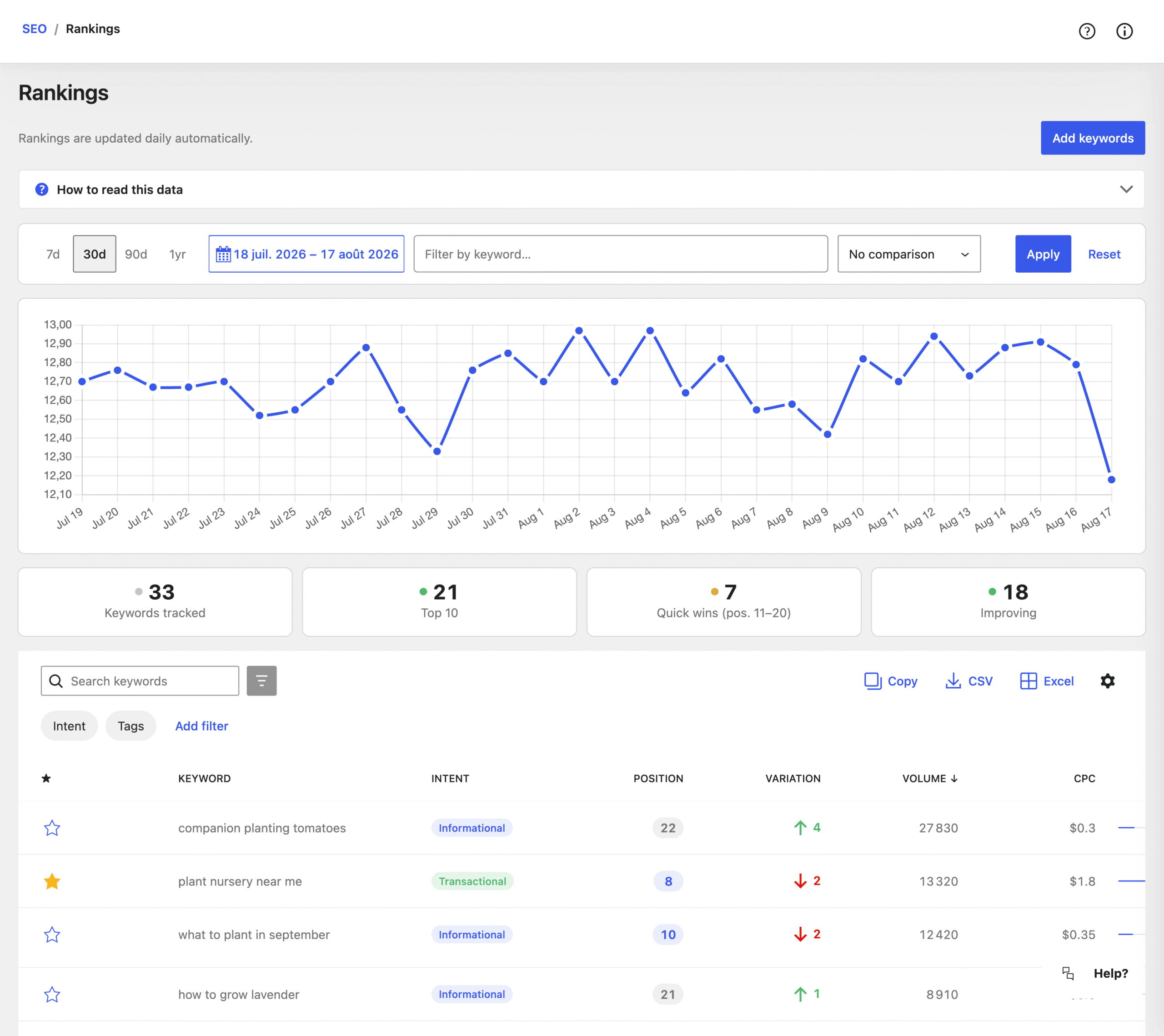Click the Help chat bubble icon

(1069, 973)
